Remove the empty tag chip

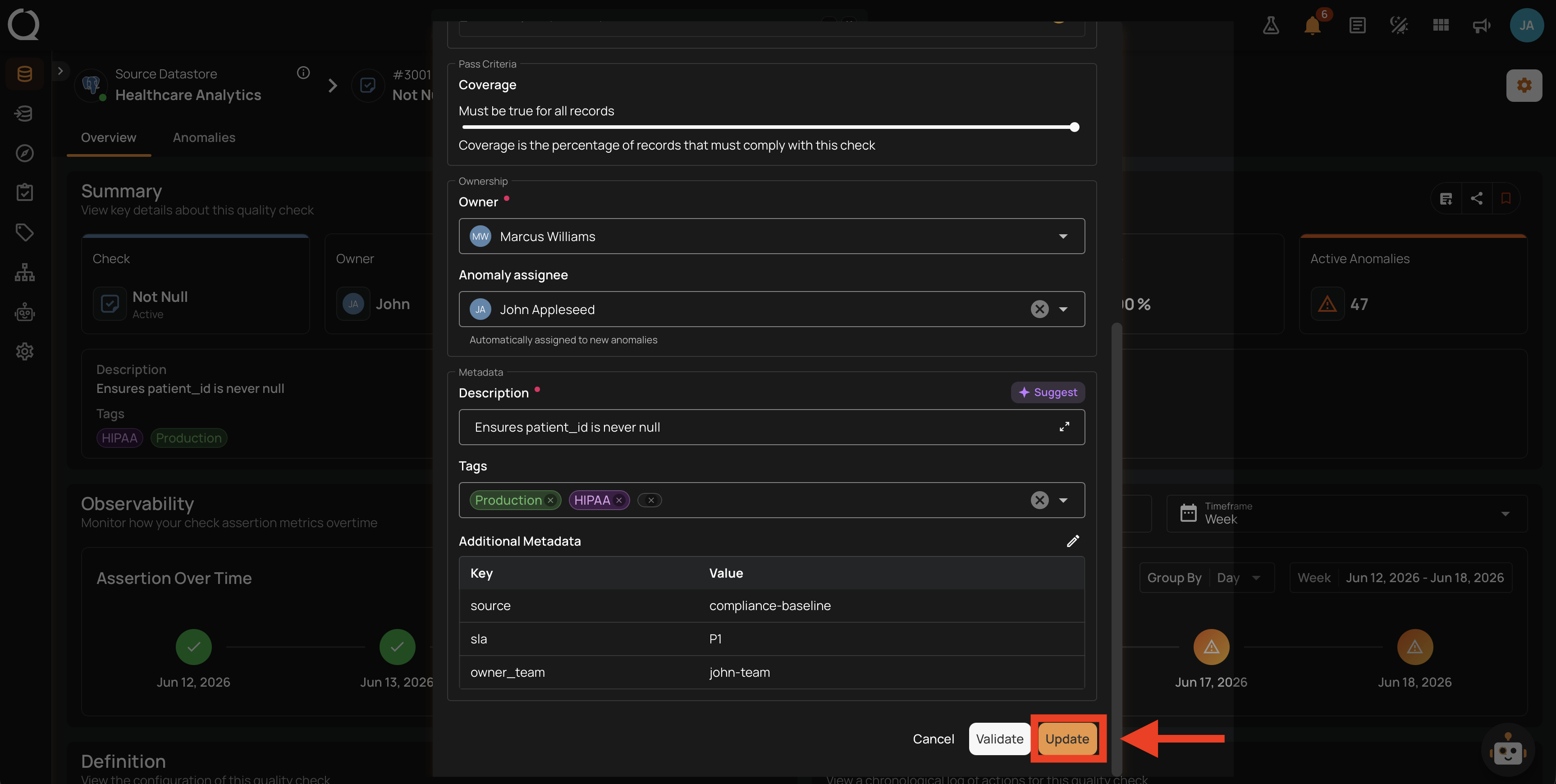click(x=650, y=501)
